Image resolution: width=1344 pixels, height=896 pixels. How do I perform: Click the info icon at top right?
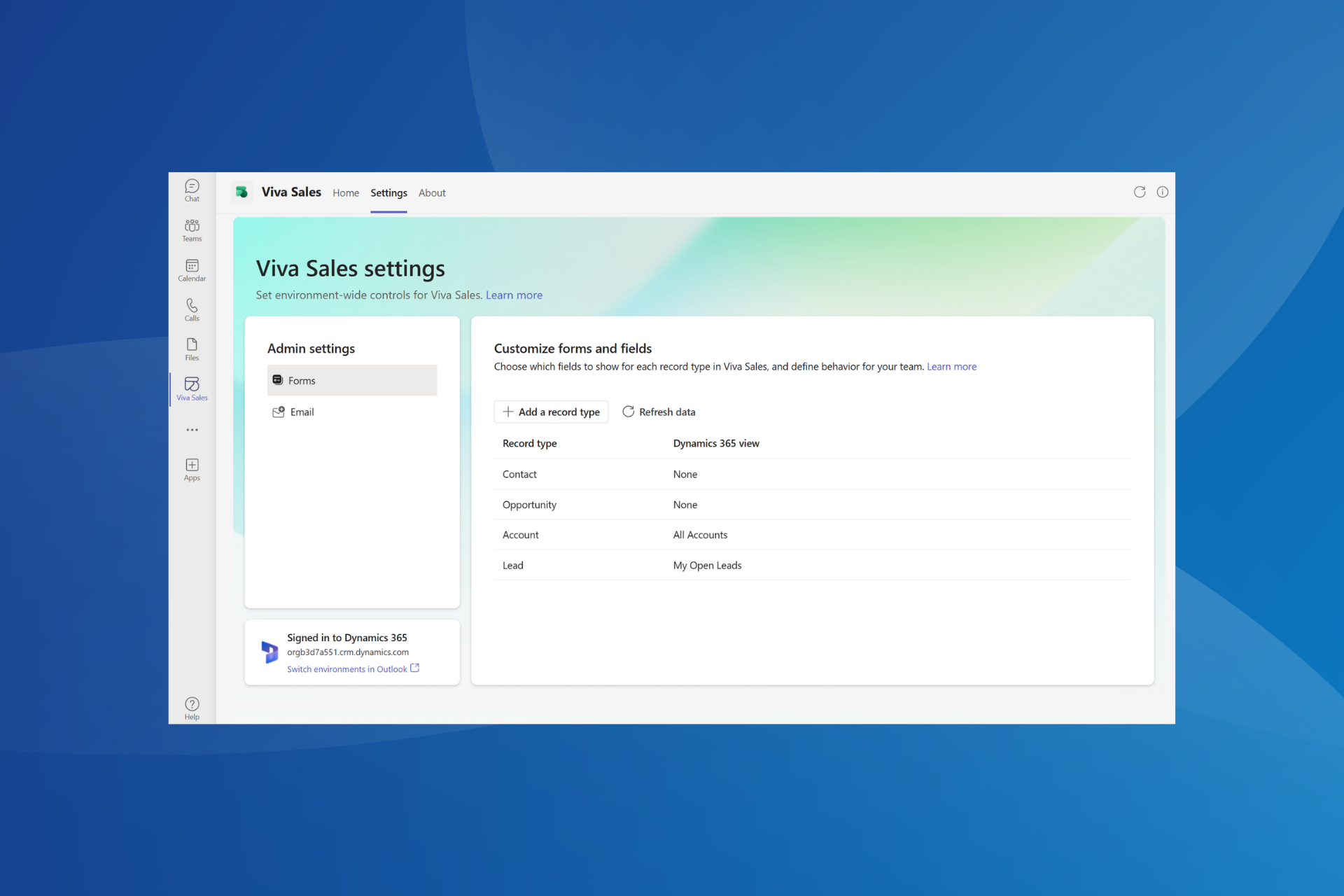coord(1162,192)
